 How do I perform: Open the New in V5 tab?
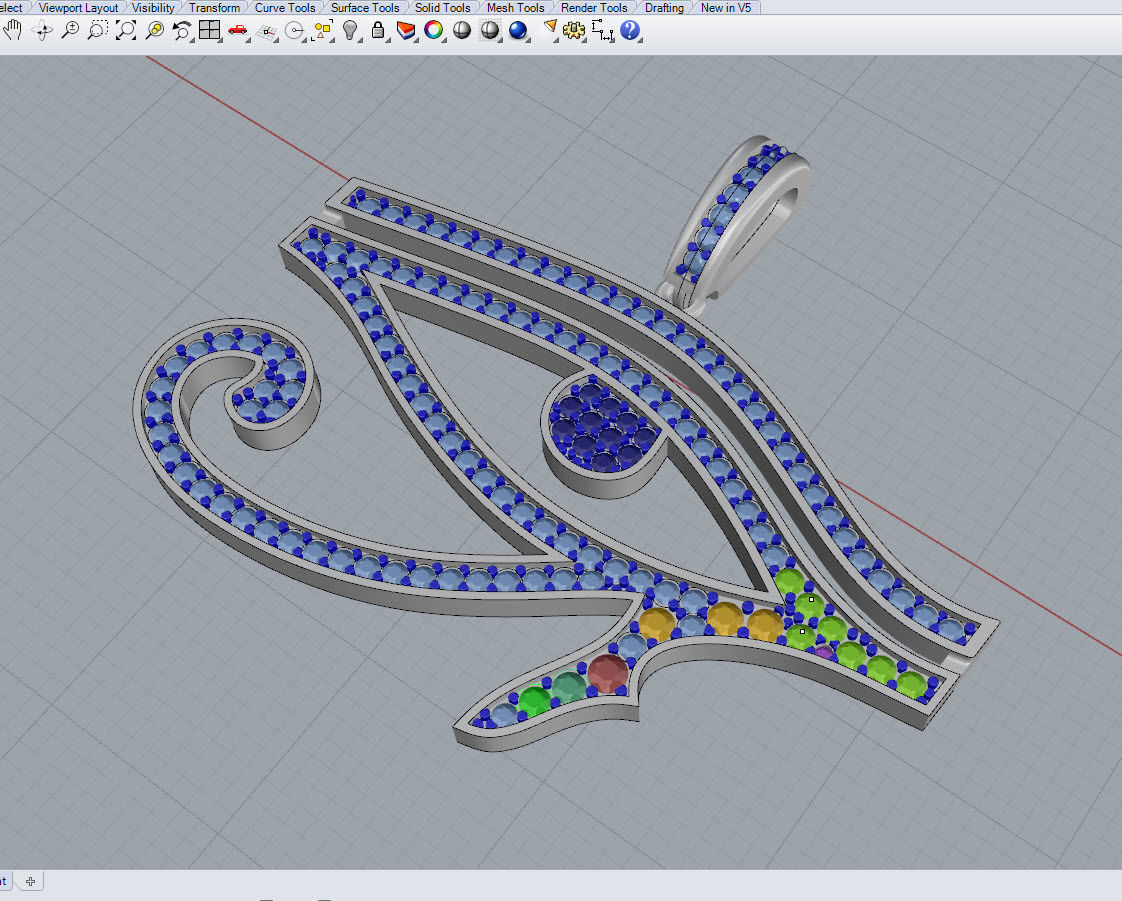click(726, 8)
